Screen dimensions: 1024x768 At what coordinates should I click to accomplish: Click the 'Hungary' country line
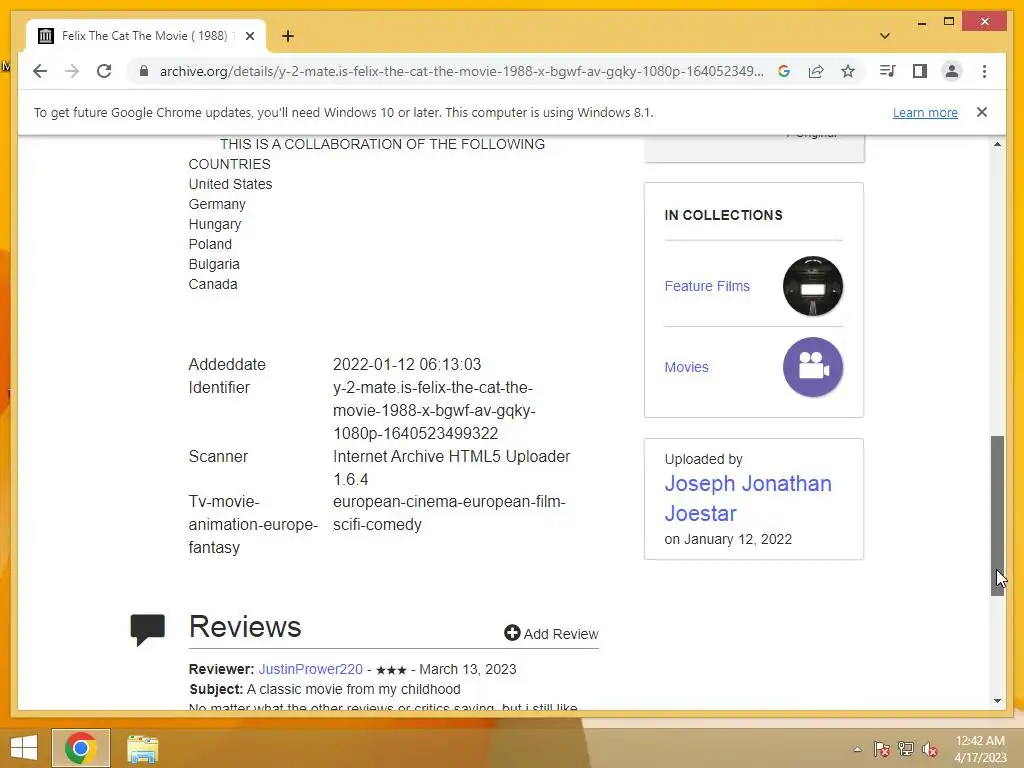[215, 224]
